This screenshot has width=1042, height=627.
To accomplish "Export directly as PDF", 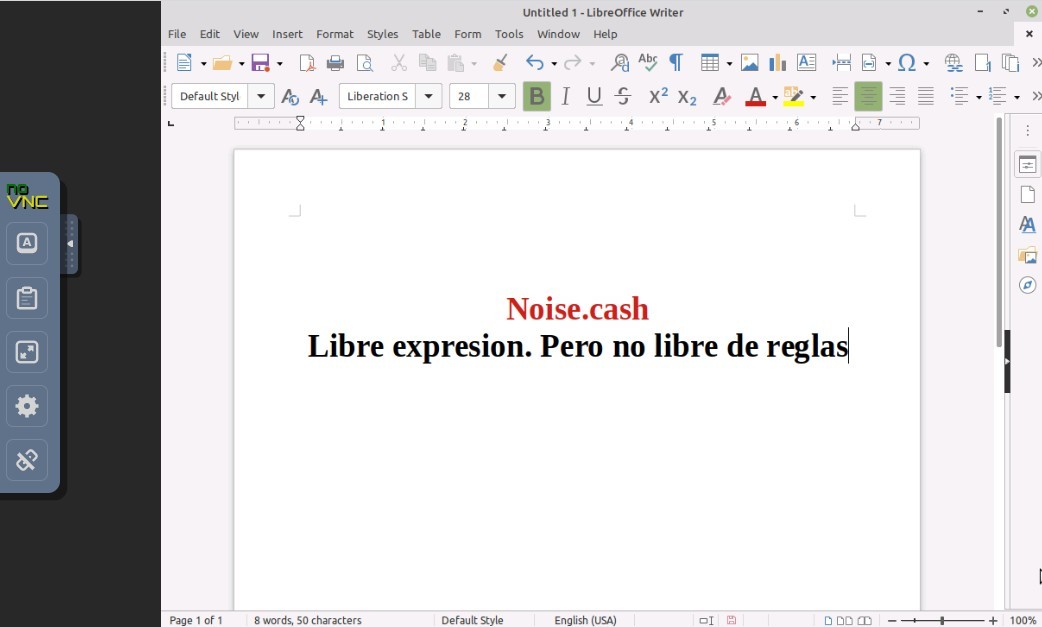I will (x=307, y=63).
